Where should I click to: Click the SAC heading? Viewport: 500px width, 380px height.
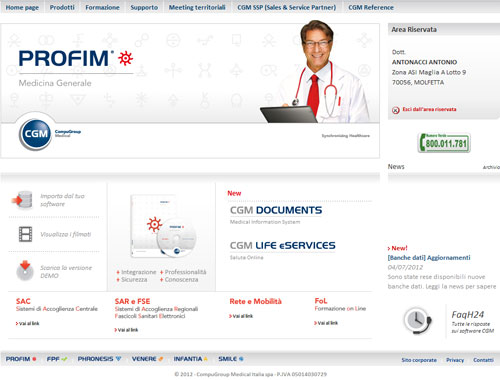click(x=23, y=301)
